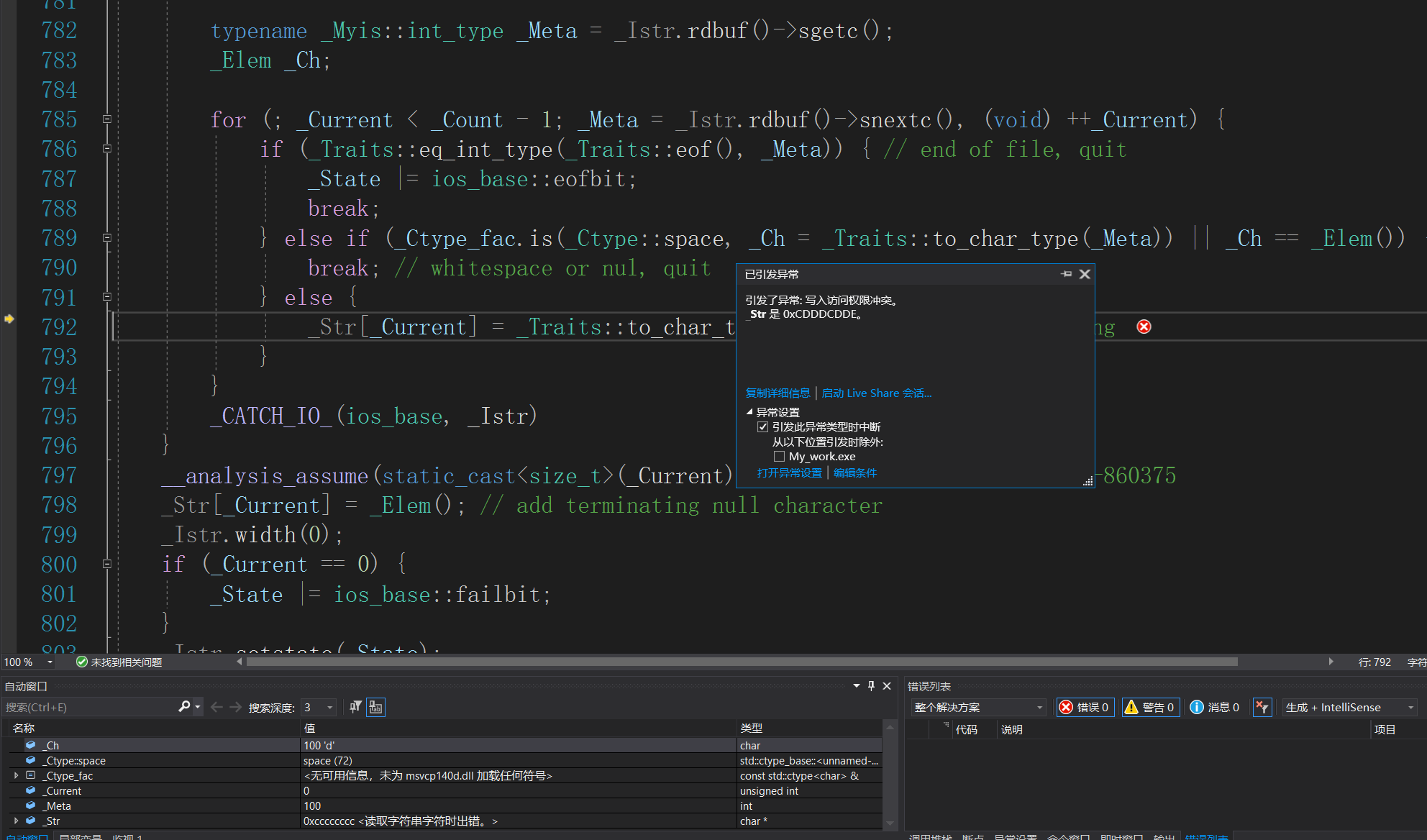
Task: Toggle the Warnings 0 filter button
Action: [x=1150, y=707]
